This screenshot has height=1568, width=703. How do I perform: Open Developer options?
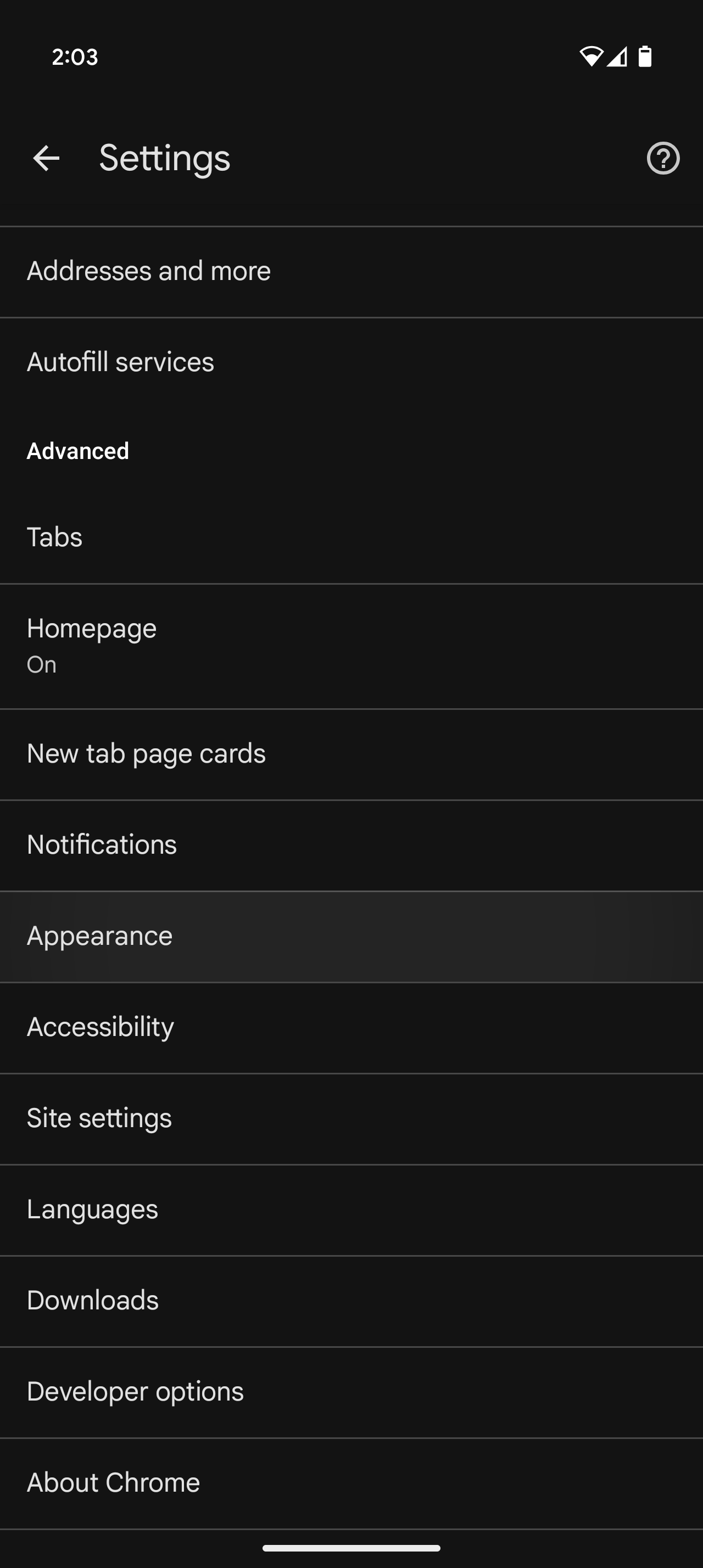click(351, 1391)
